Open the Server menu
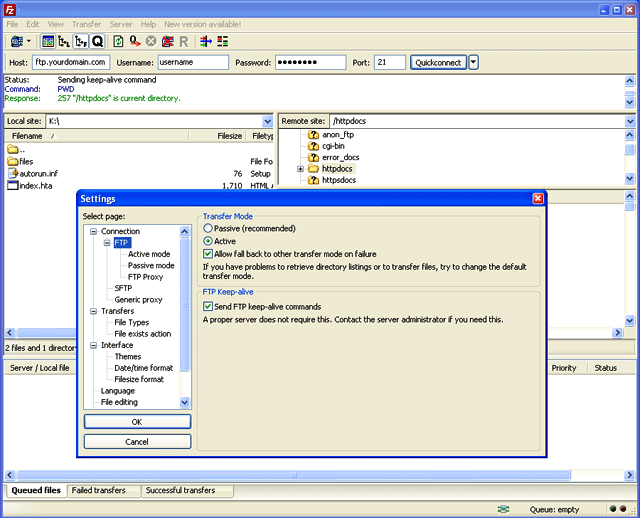The image size is (640, 518). (x=121, y=24)
